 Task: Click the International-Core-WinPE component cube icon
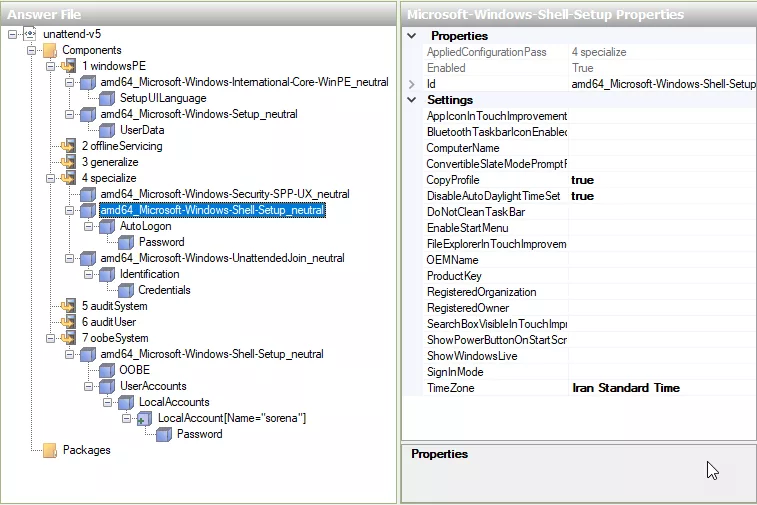click(x=88, y=83)
